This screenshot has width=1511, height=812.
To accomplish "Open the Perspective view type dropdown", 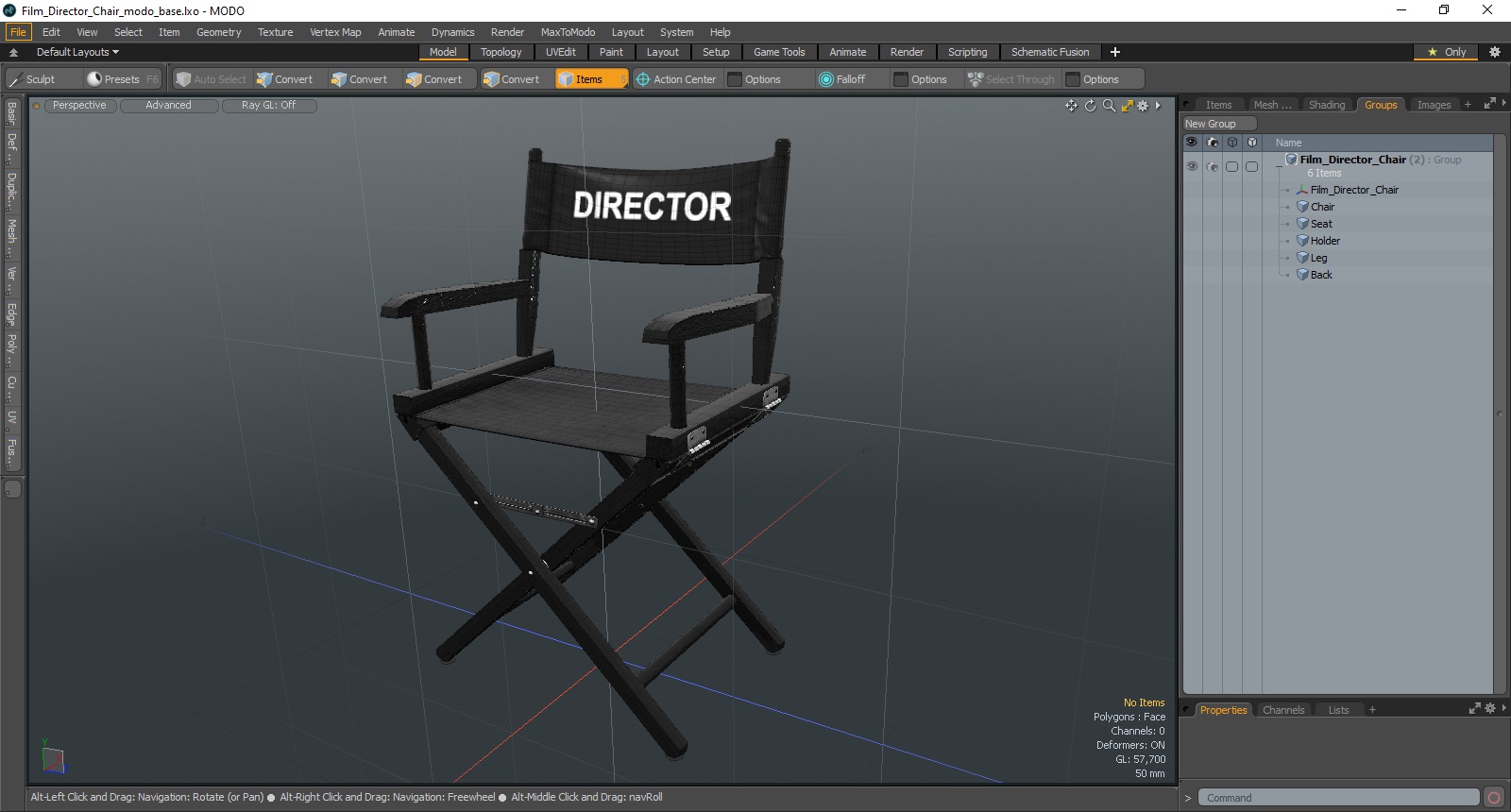I will [x=79, y=106].
